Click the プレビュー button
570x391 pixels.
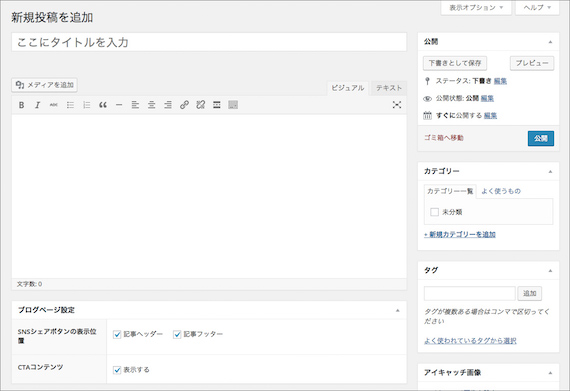click(532, 63)
